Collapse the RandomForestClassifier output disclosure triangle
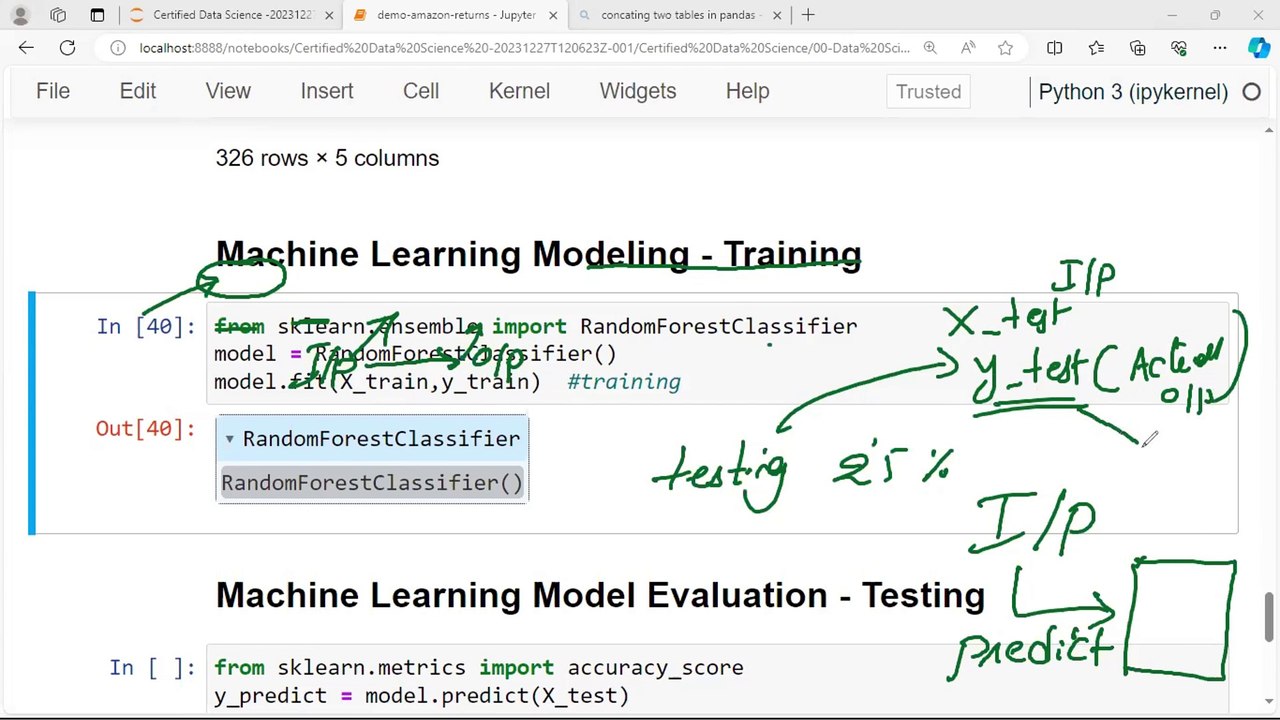Screen dimensions: 1280x720 click(x=230, y=439)
